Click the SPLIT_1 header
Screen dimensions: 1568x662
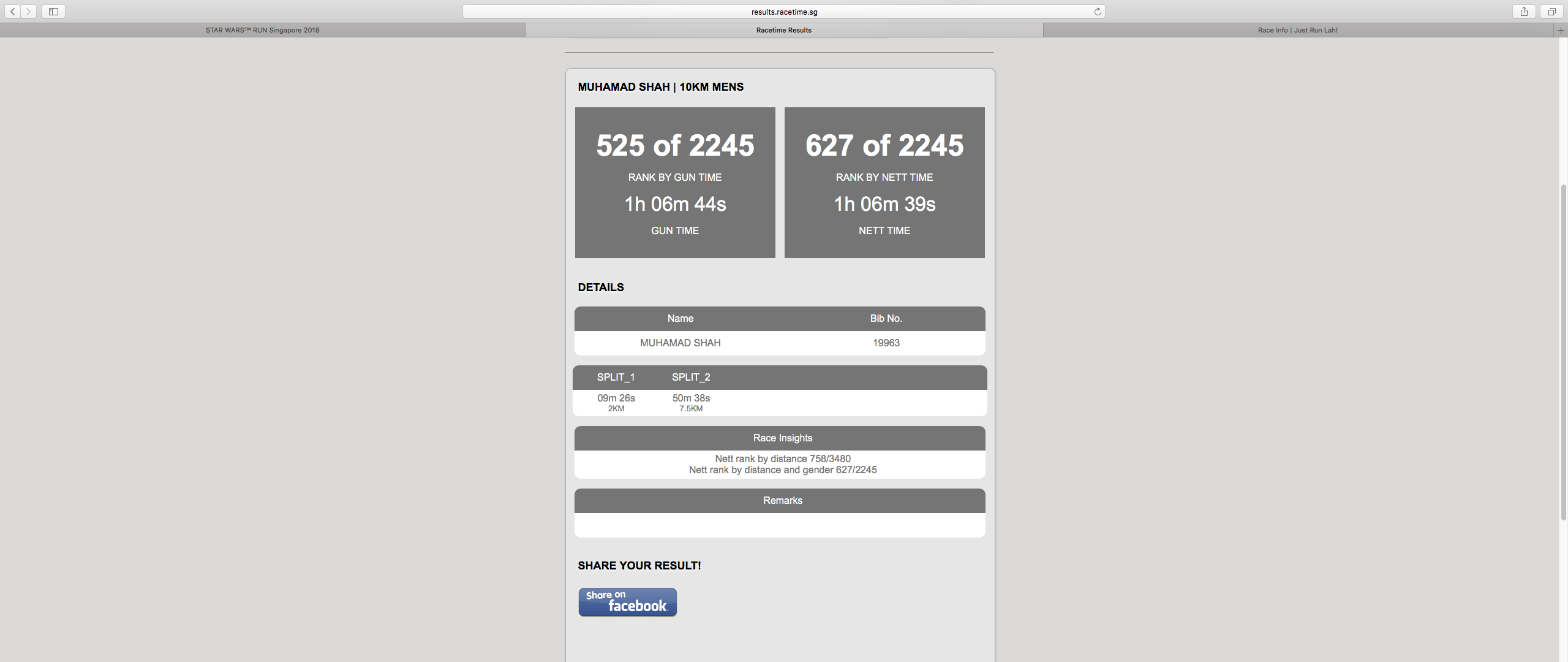pyautogui.click(x=616, y=377)
